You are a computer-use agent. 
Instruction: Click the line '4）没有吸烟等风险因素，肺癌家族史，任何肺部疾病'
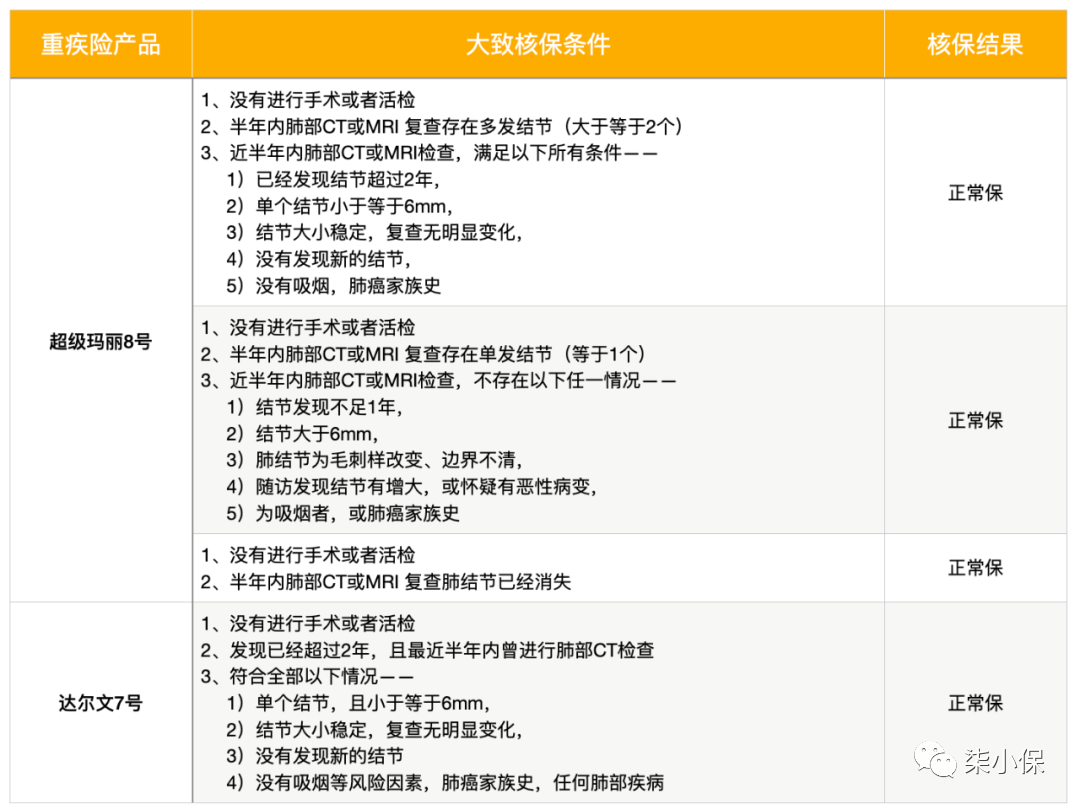click(x=445, y=782)
